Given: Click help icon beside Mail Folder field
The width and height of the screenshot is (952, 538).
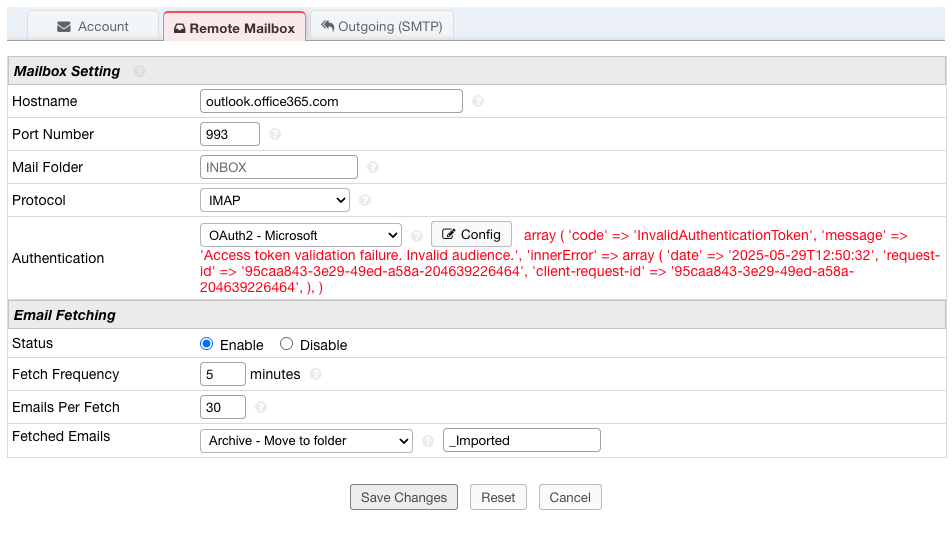Looking at the screenshot, I should click(373, 168).
